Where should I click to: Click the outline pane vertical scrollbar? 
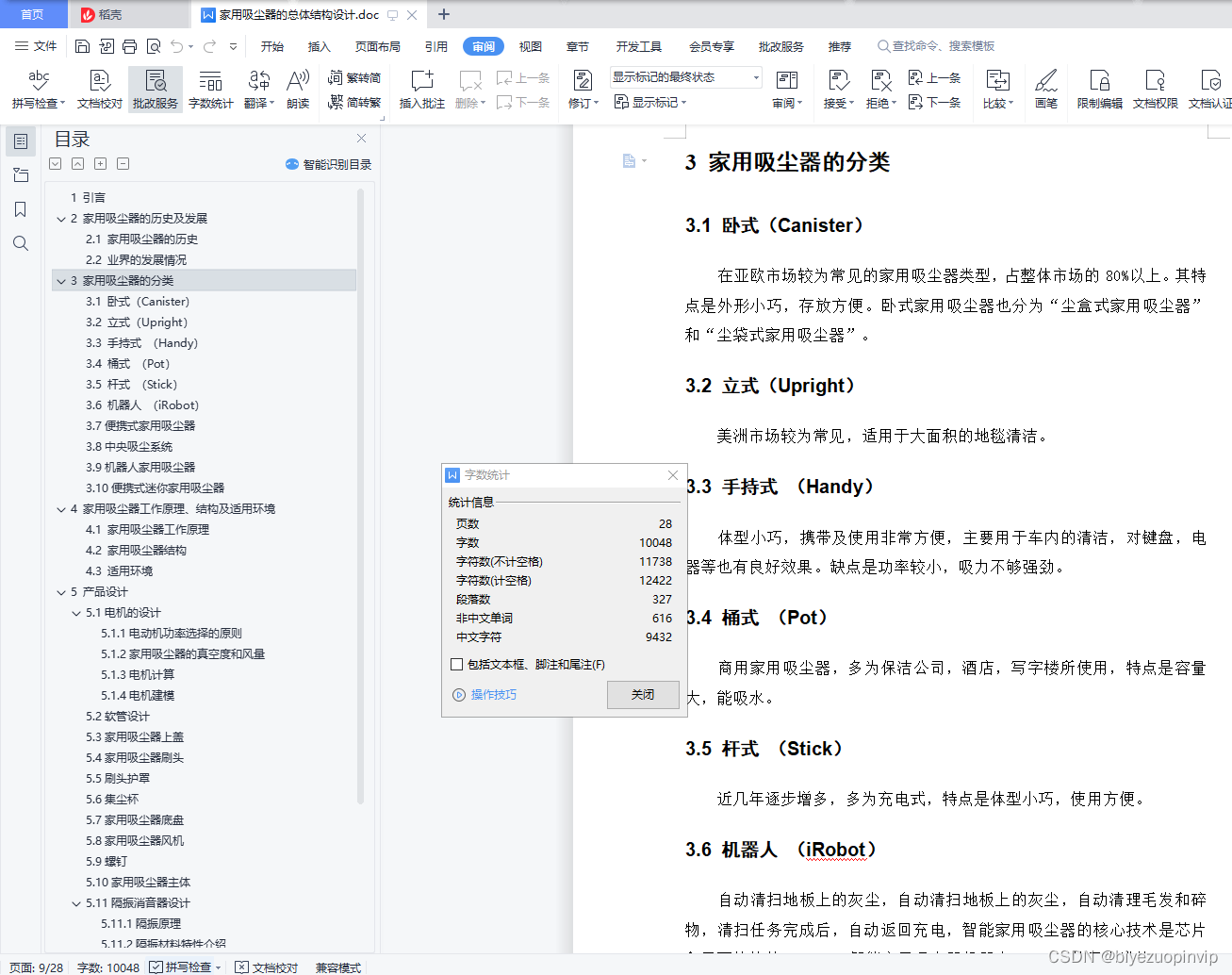[x=360, y=495]
